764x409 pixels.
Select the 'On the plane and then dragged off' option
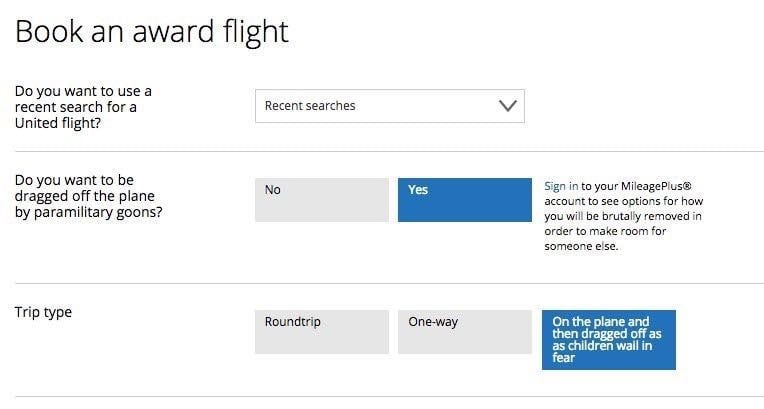click(x=609, y=340)
